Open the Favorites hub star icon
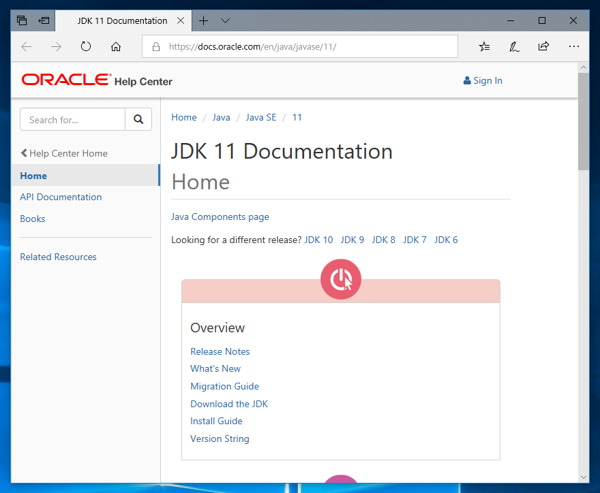Screen dimensions: 600x493 [x=484, y=47]
